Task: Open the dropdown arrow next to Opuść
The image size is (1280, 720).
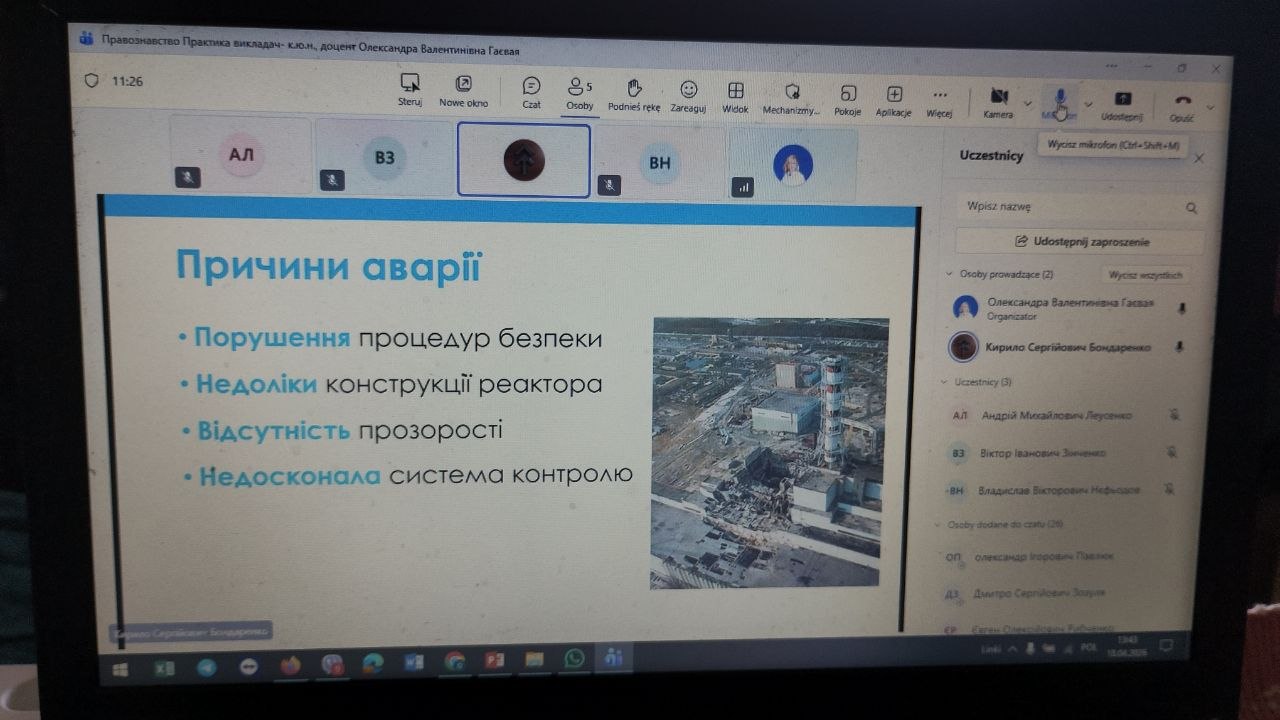Action: tap(1210, 106)
